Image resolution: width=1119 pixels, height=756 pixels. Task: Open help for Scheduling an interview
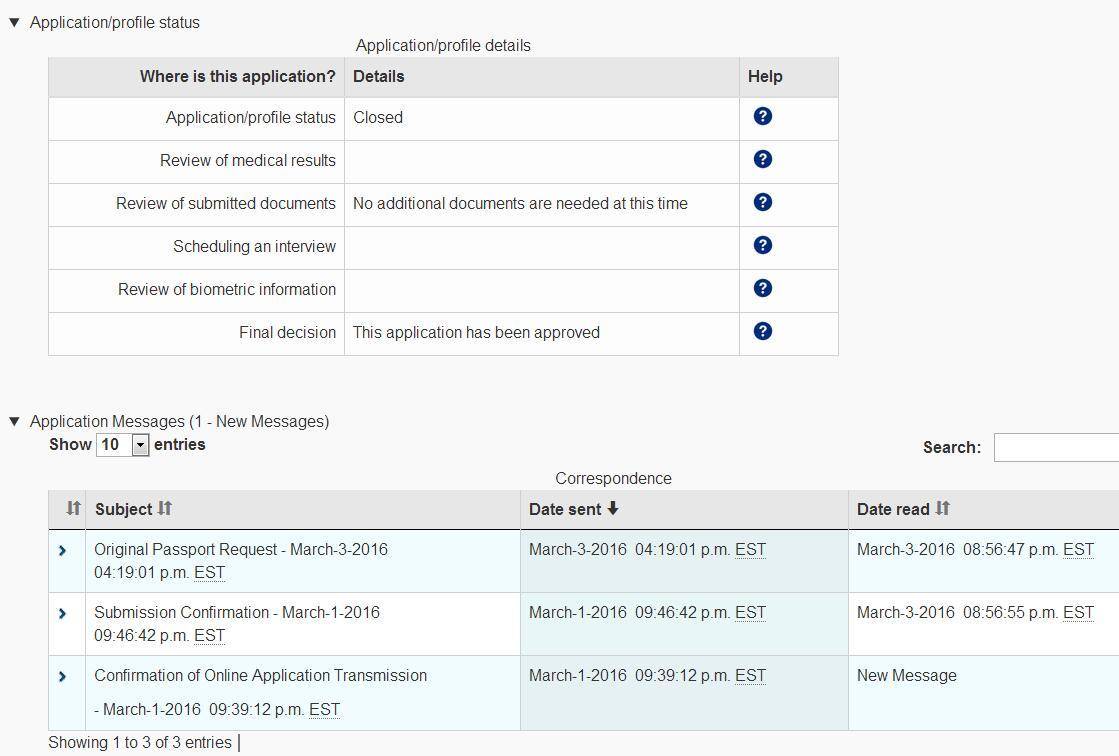pos(762,245)
